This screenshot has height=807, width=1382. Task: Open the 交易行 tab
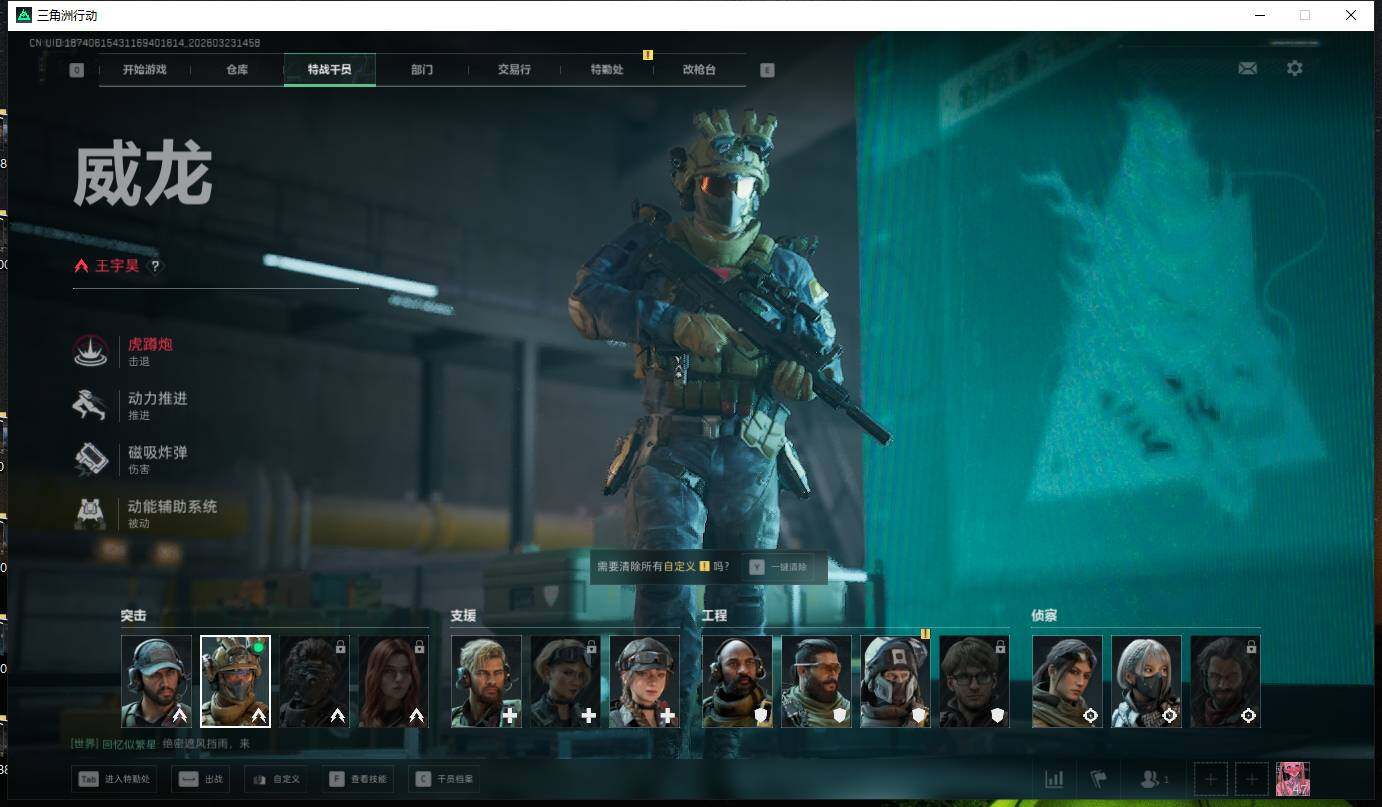pyautogui.click(x=514, y=70)
